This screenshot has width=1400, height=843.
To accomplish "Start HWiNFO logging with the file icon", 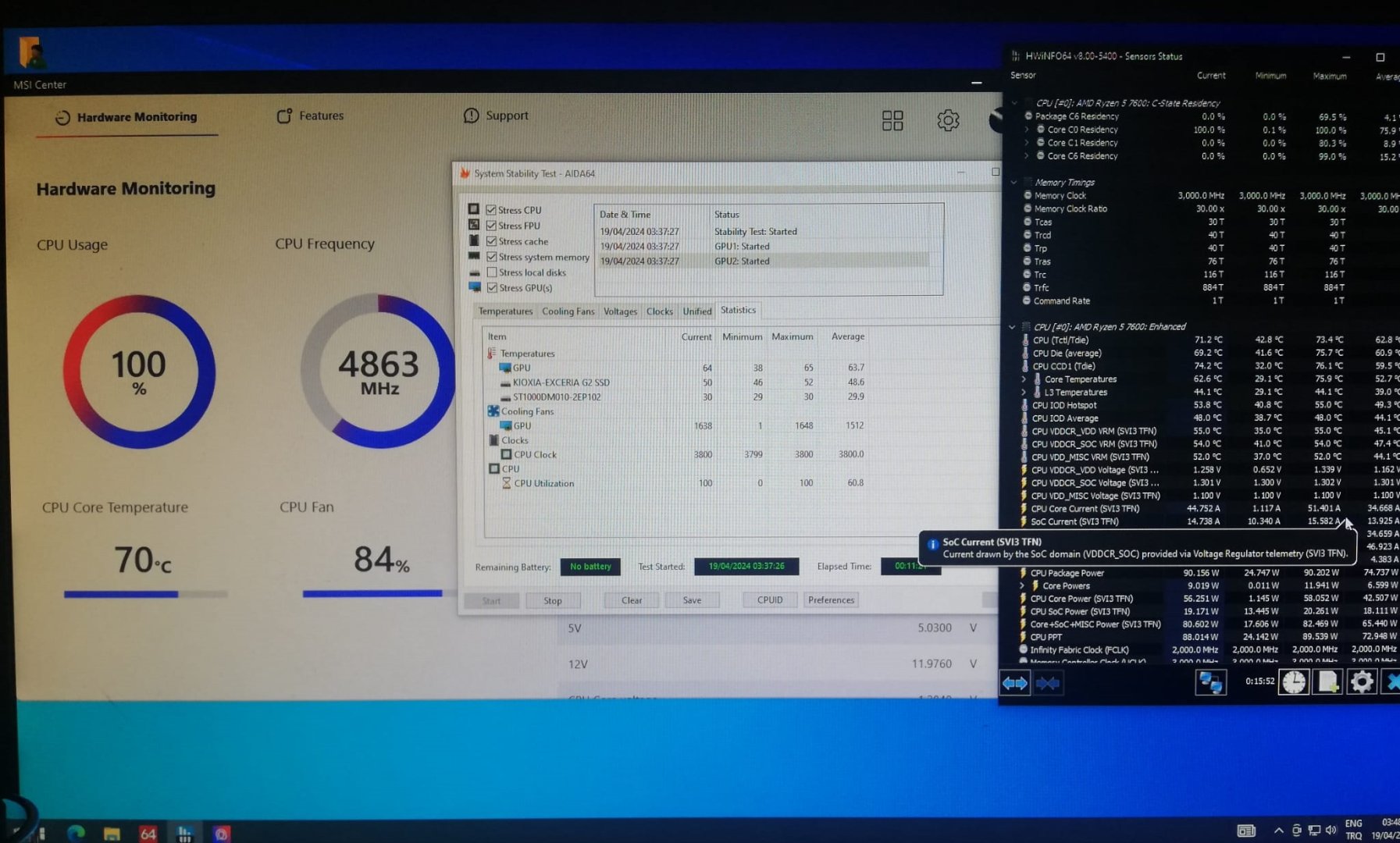I will [1327, 681].
